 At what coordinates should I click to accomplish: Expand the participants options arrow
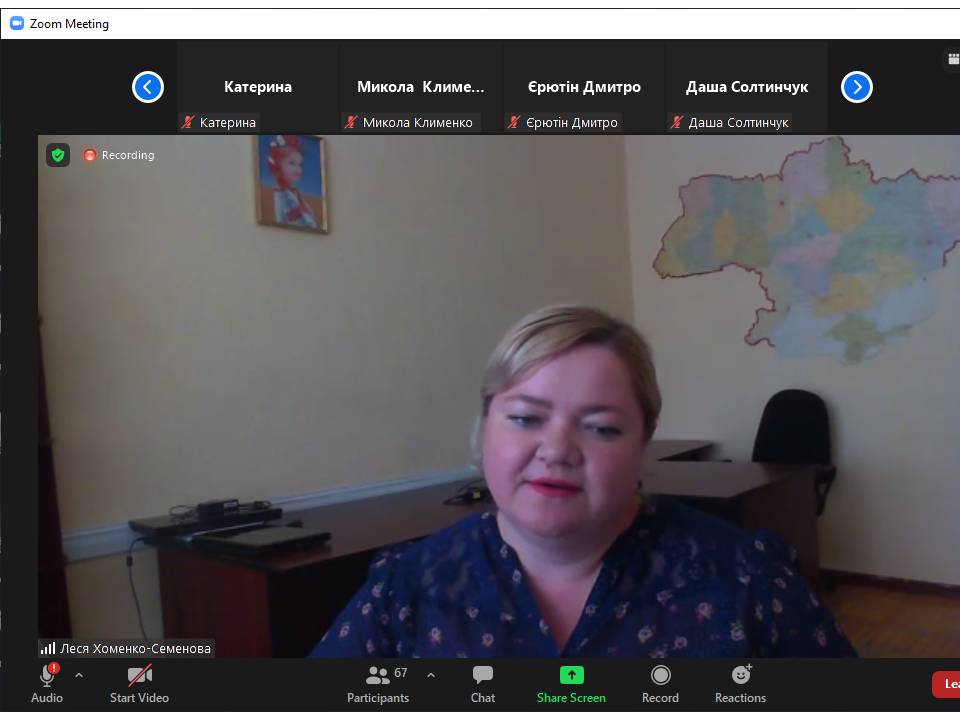pos(431,675)
